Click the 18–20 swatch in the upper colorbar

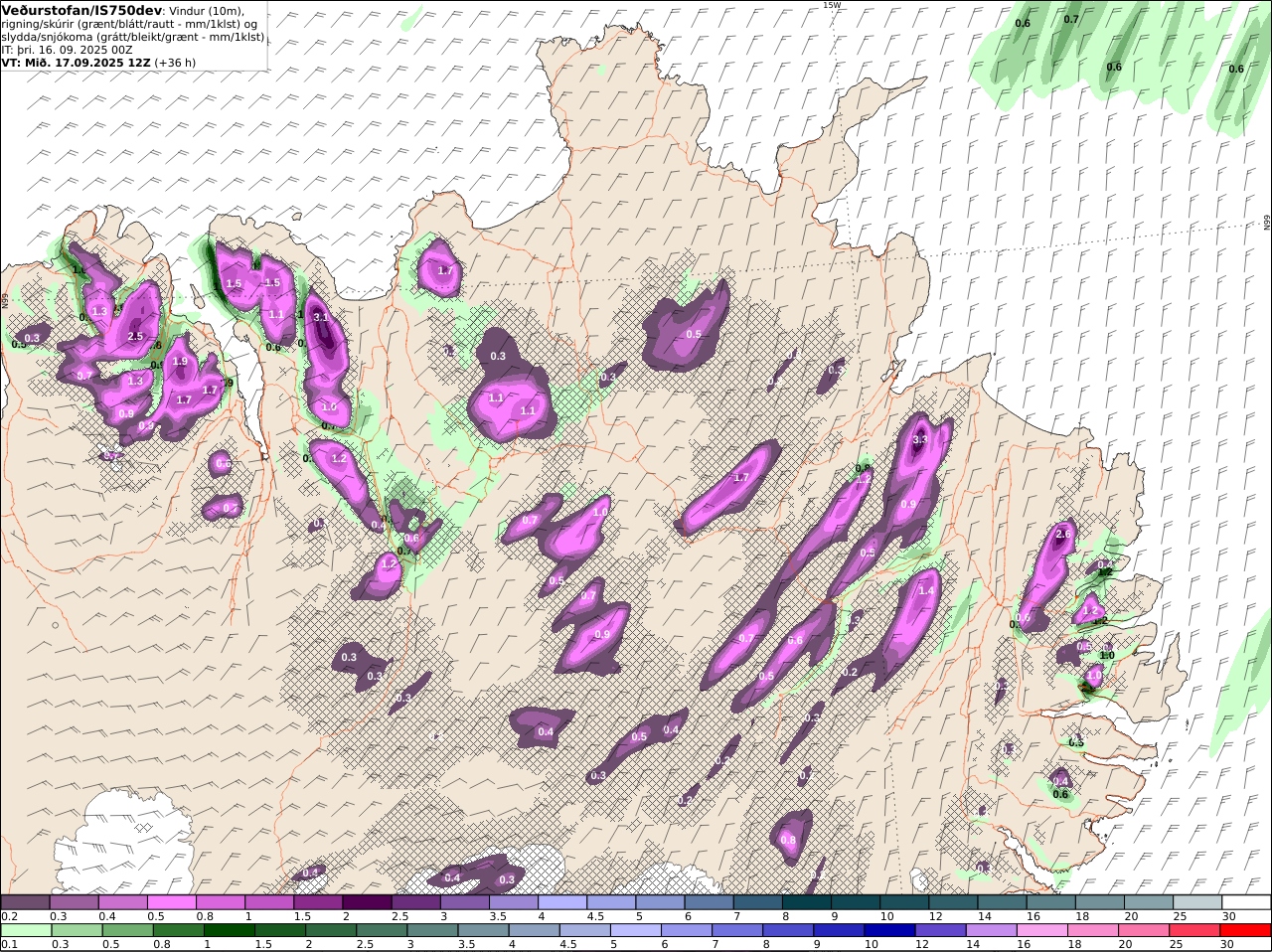tap(1099, 901)
